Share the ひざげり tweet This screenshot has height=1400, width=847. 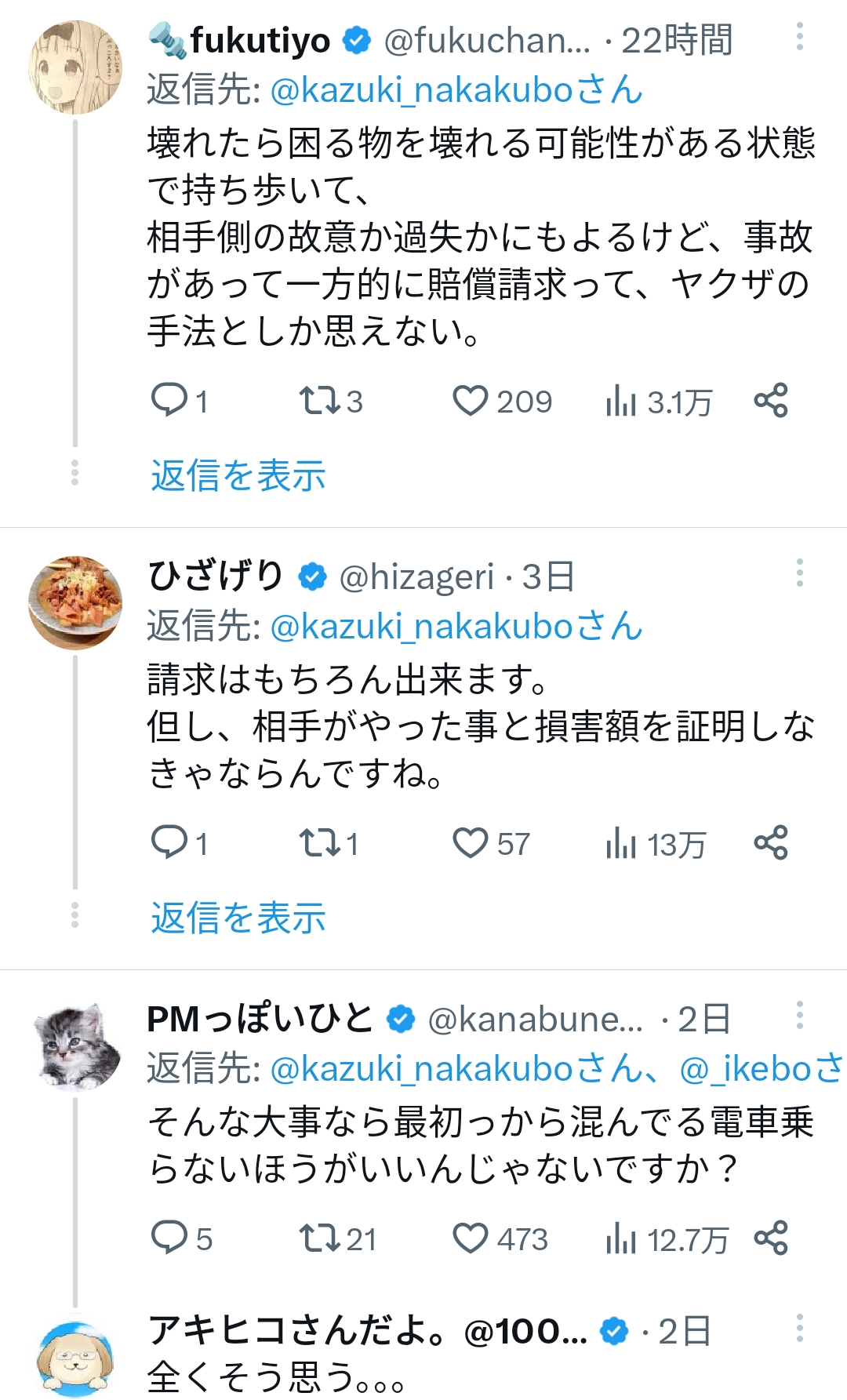pos(770,843)
